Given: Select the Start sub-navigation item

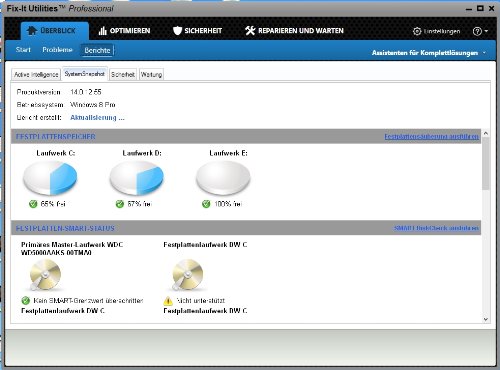Looking at the screenshot, I should (x=23, y=50).
